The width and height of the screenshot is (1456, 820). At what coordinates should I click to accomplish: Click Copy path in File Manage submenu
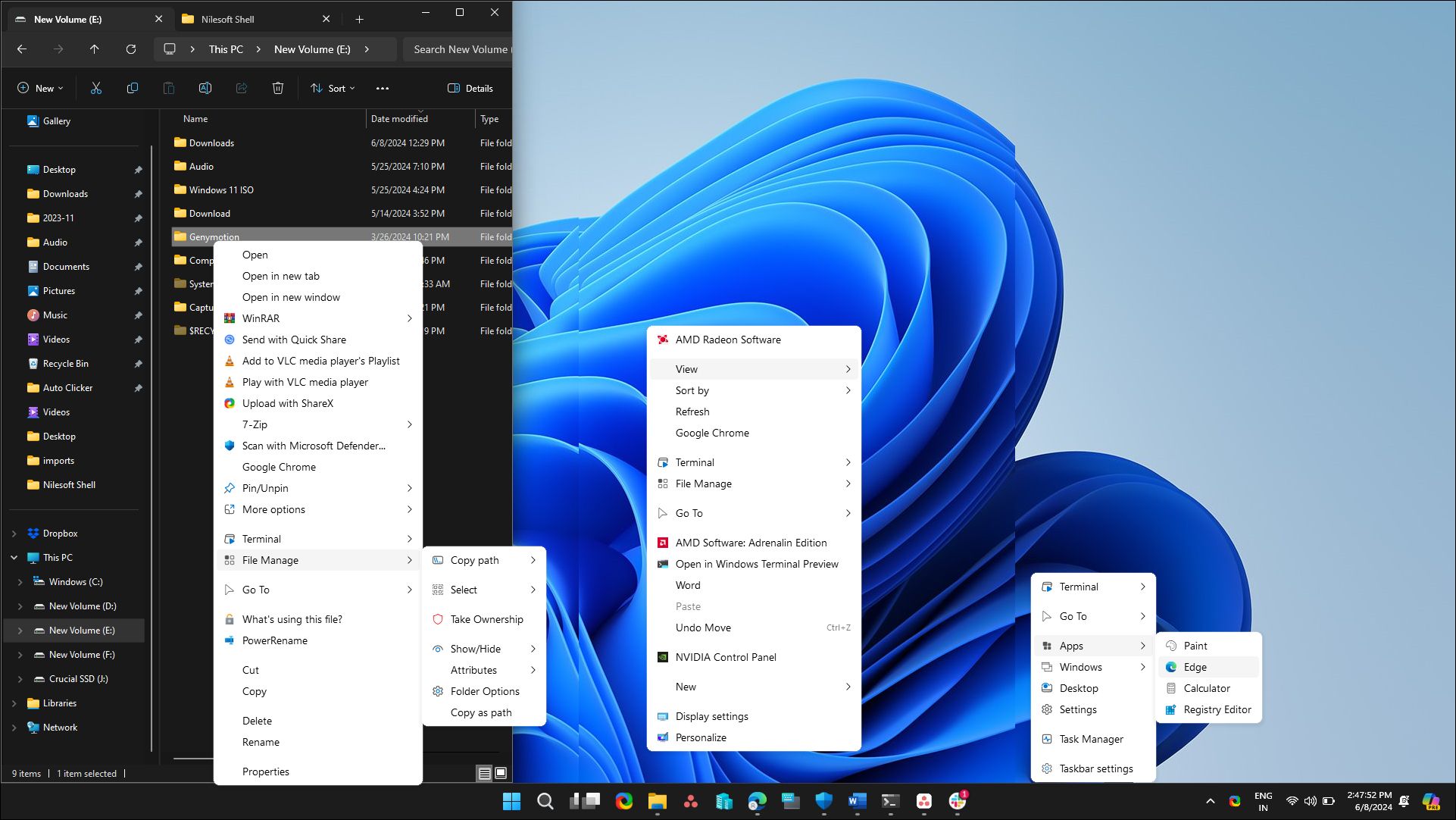(x=474, y=559)
